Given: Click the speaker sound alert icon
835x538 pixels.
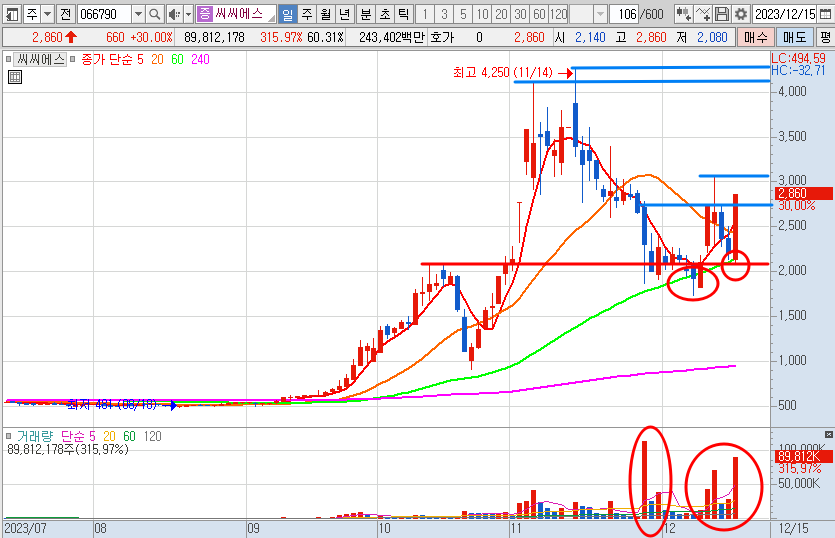Looking at the screenshot, I should [174, 14].
